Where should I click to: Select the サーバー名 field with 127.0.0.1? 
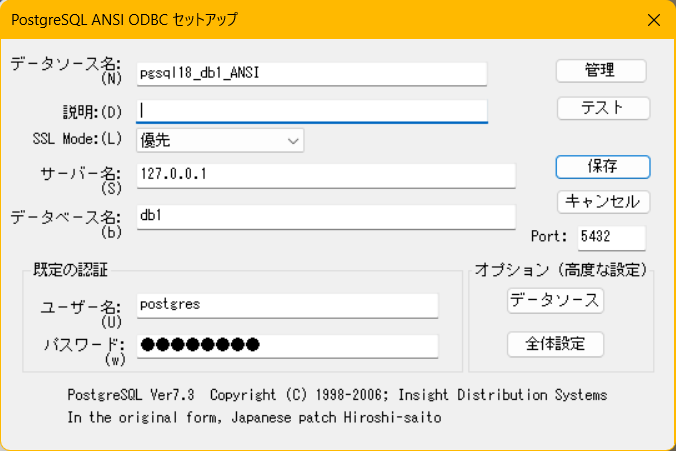(326, 175)
